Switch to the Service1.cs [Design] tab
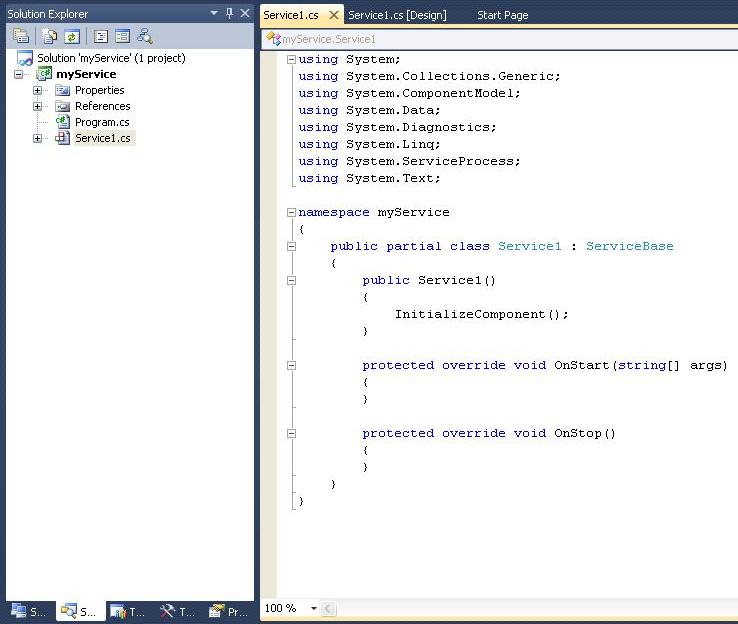This screenshot has height=624, width=738. click(397, 15)
